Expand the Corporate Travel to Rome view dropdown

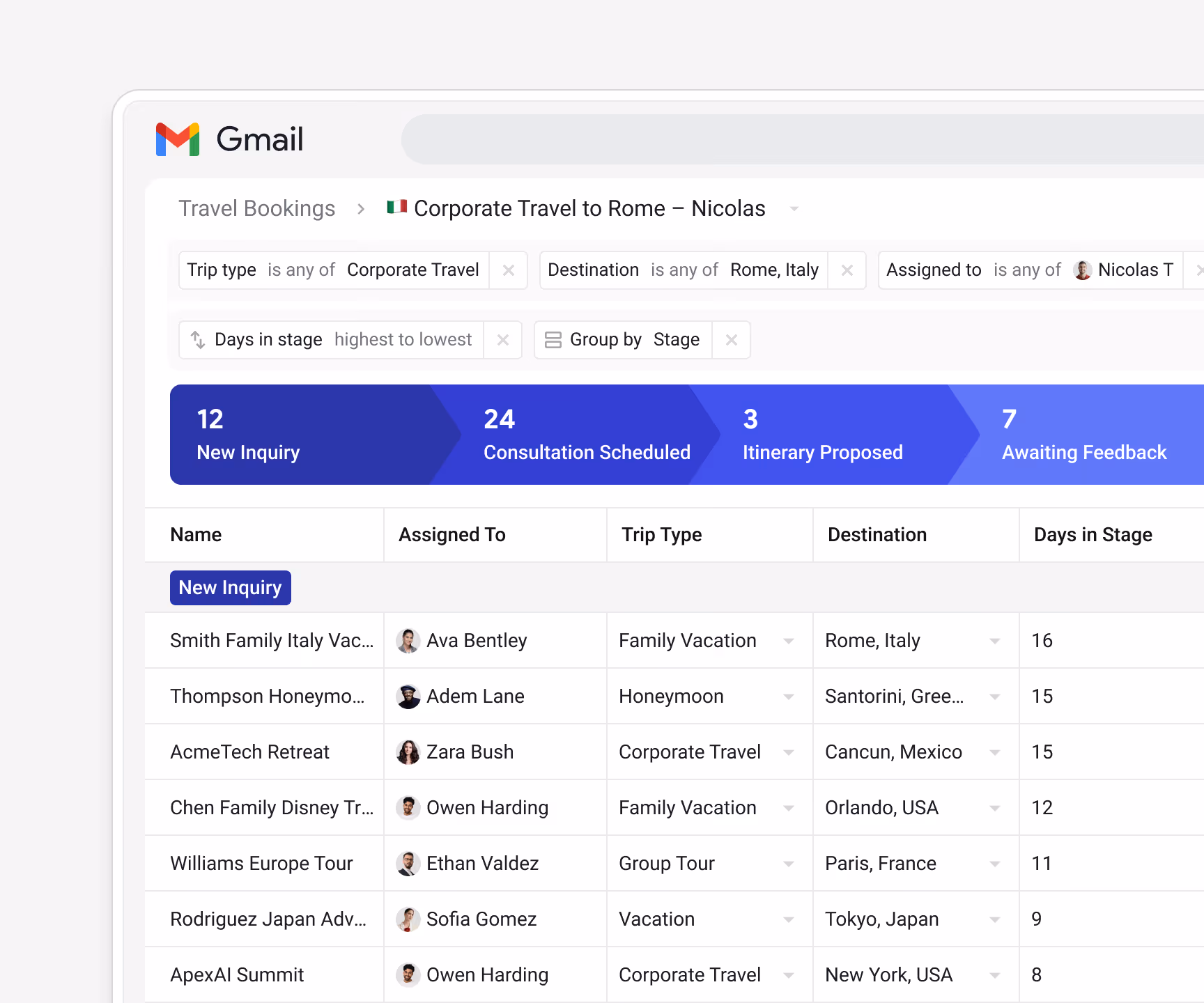794,209
